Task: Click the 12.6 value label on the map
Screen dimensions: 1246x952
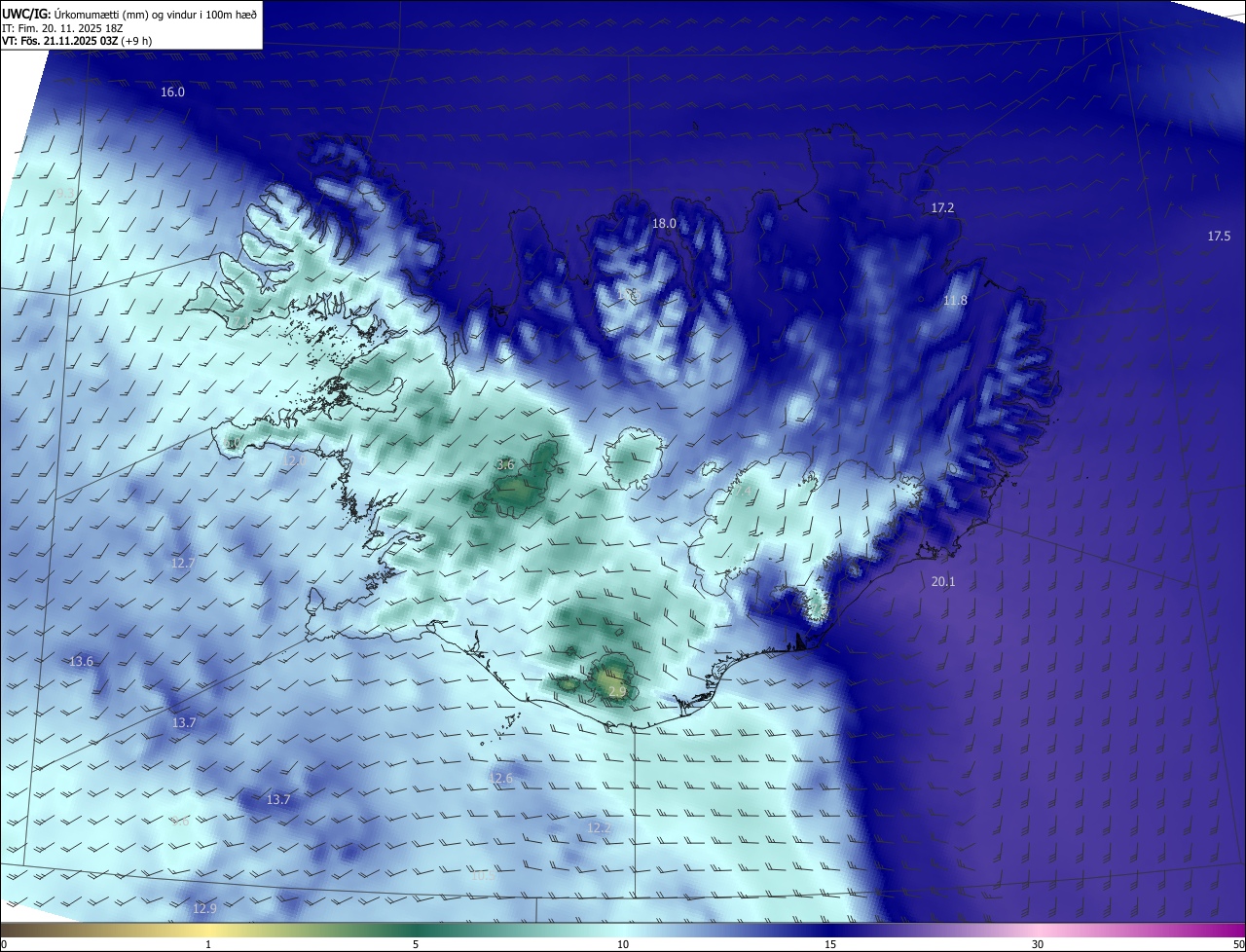Action: click(x=500, y=778)
